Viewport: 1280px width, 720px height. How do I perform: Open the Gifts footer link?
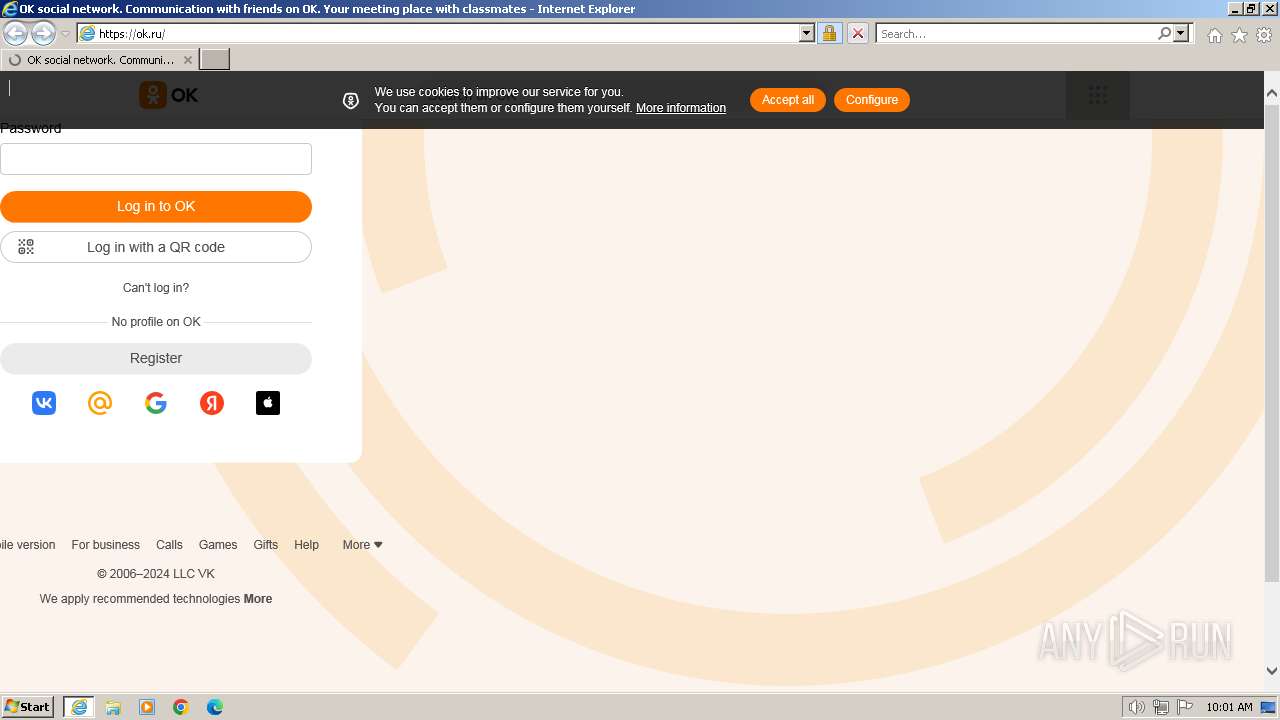(x=266, y=545)
